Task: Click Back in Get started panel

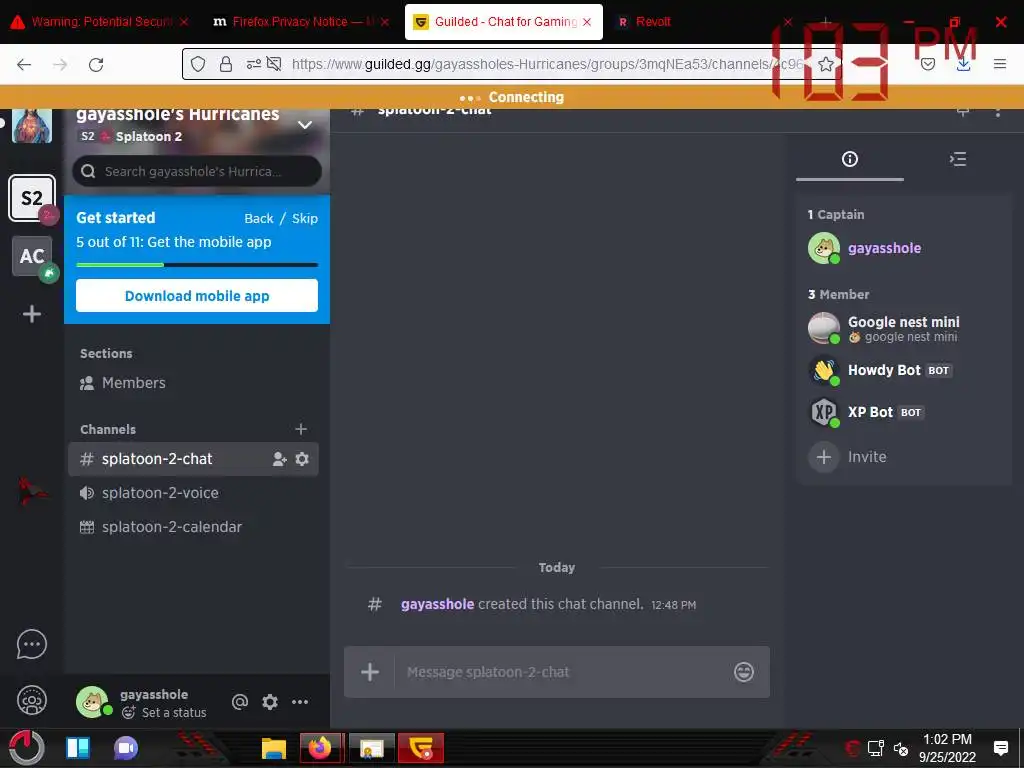Action: click(x=259, y=218)
